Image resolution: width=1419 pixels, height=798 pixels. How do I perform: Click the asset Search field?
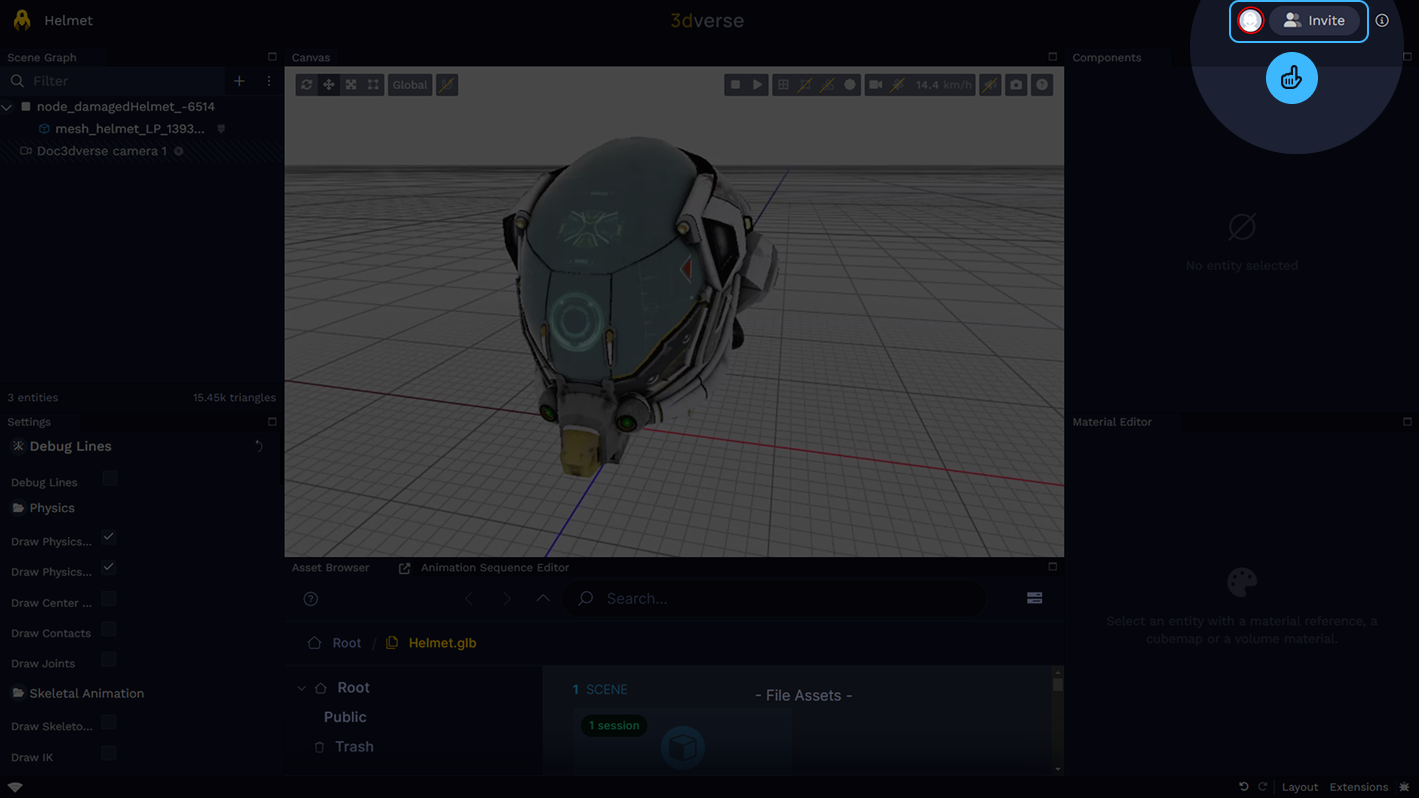pos(780,599)
